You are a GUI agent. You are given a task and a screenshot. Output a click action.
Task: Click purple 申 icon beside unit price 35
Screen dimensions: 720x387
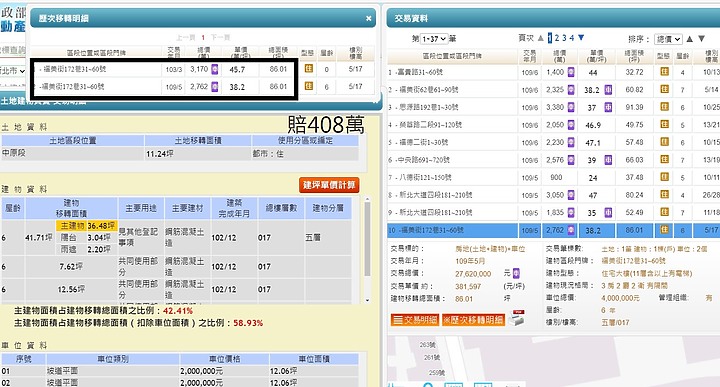608,212
